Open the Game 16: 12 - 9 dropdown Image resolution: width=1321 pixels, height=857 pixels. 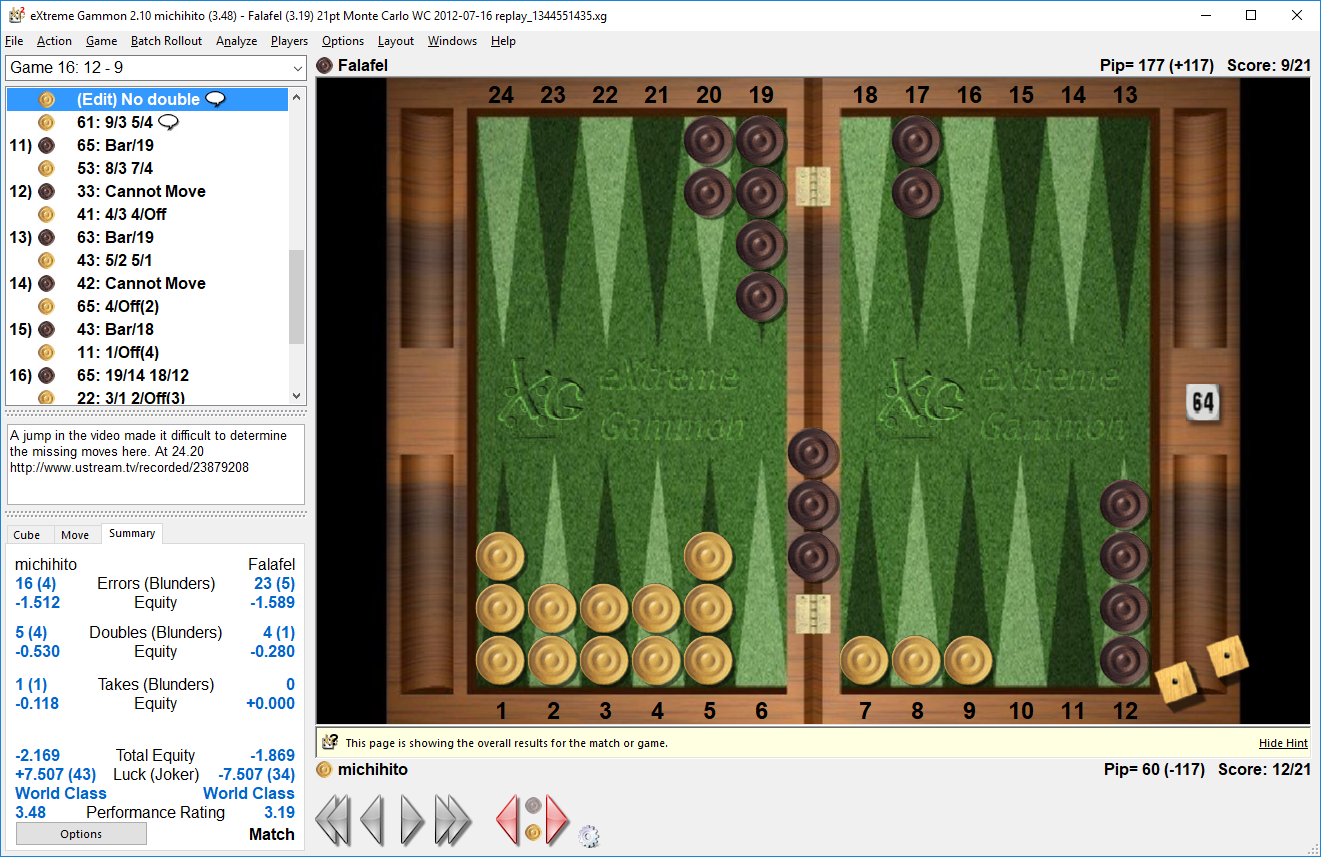coord(156,68)
